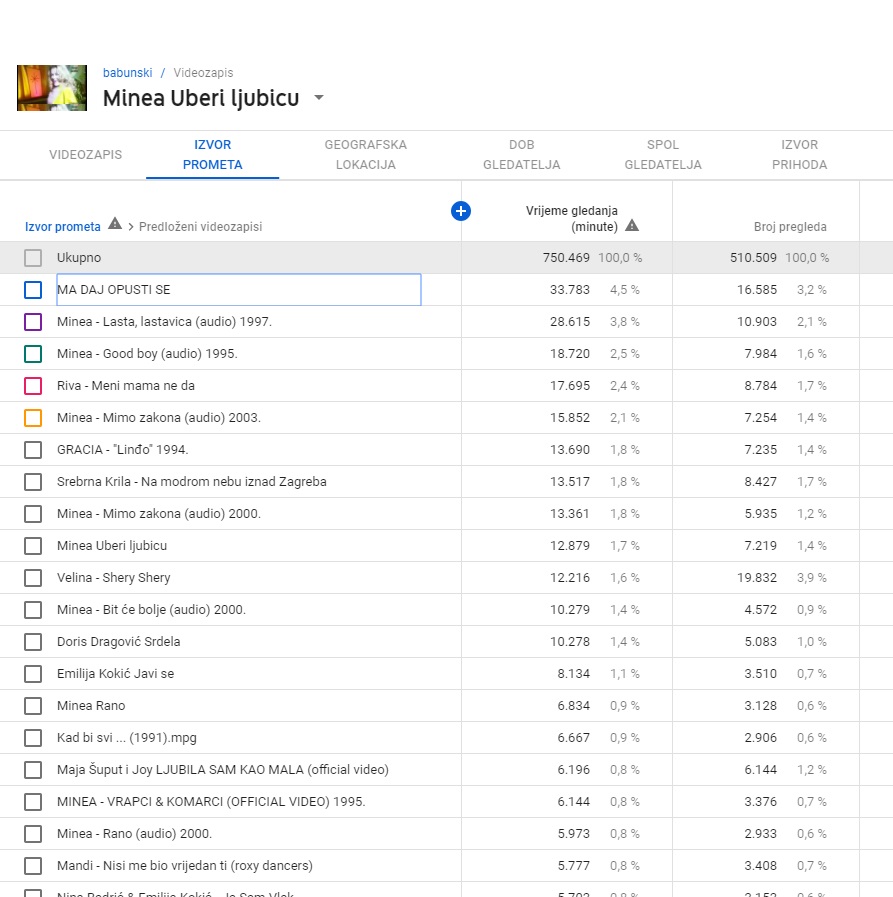This screenshot has width=893, height=897.
Task: Click the MA DAJ OPUSTI SE row title
Action: click(114, 289)
